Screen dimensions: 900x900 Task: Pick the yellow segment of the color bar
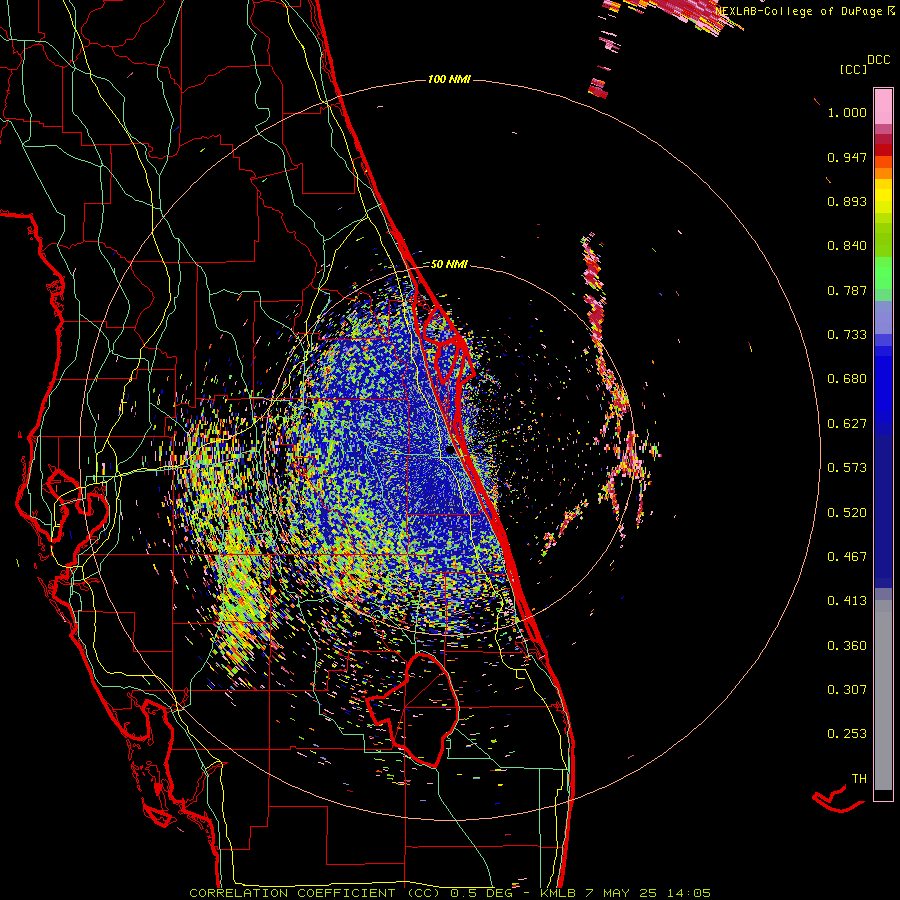(x=883, y=196)
